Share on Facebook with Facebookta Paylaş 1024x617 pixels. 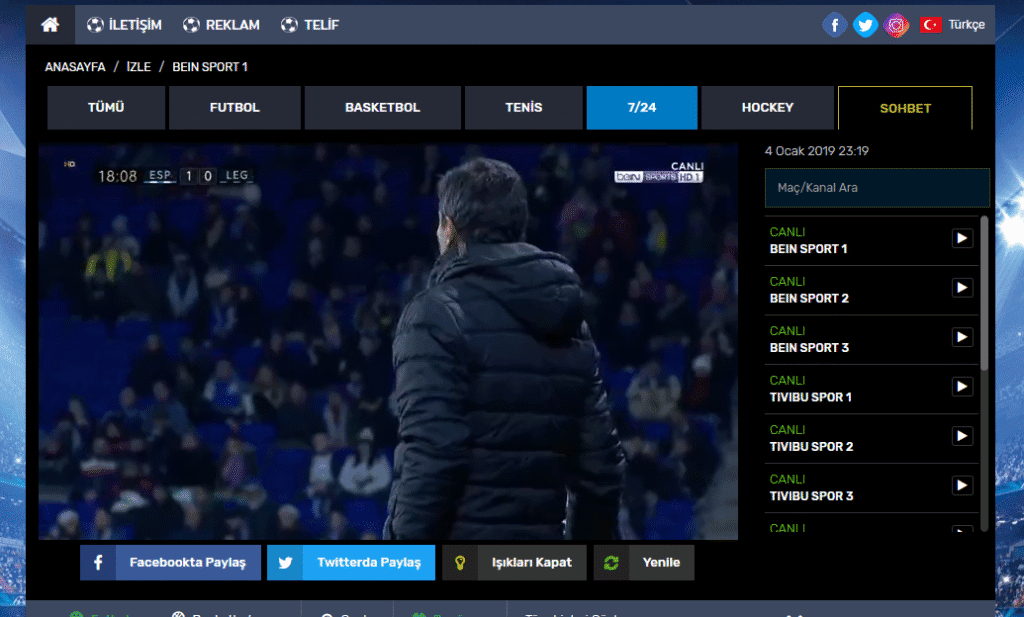click(170, 563)
